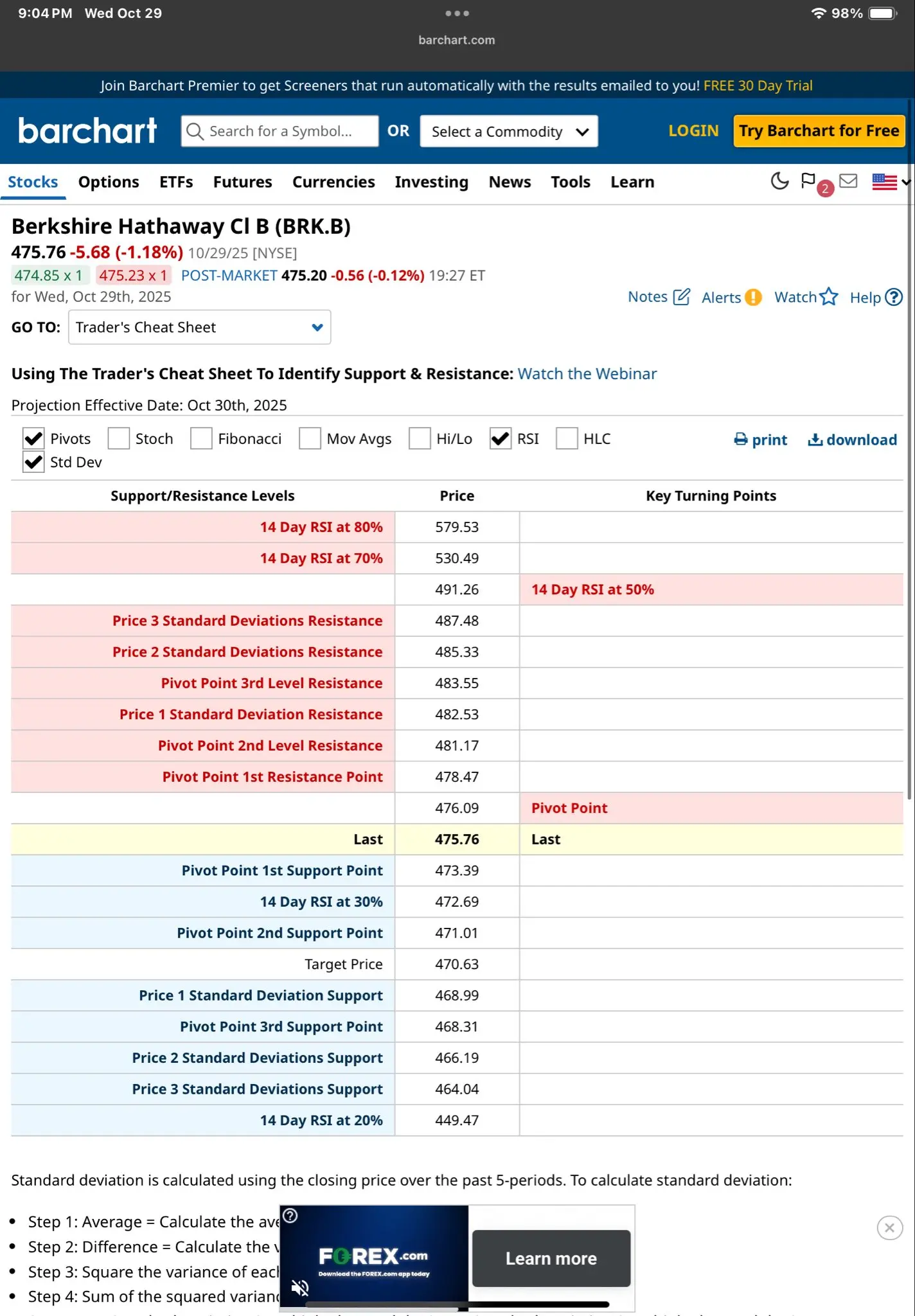Open the mail envelope icon

[x=848, y=181]
